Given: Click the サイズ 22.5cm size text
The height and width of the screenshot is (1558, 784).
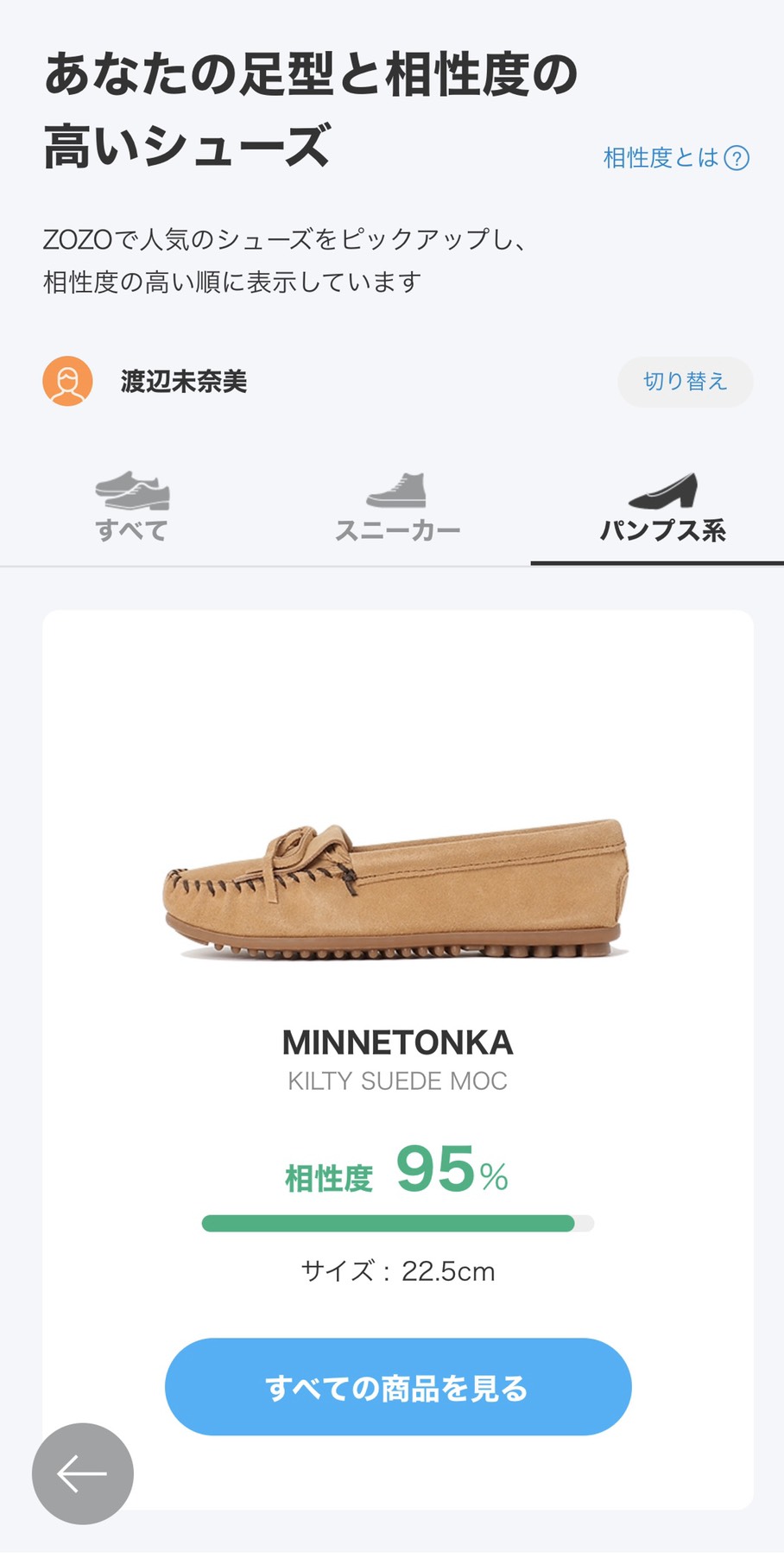Looking at the screenshot, I should 397,1271.
